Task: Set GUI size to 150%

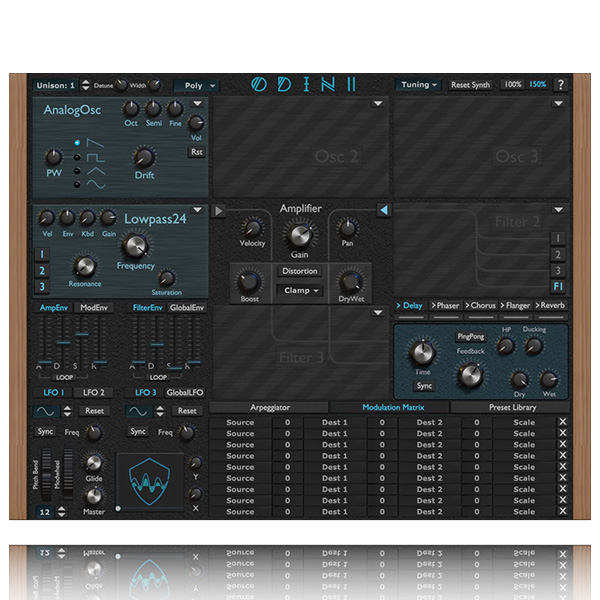Action: 537,85
